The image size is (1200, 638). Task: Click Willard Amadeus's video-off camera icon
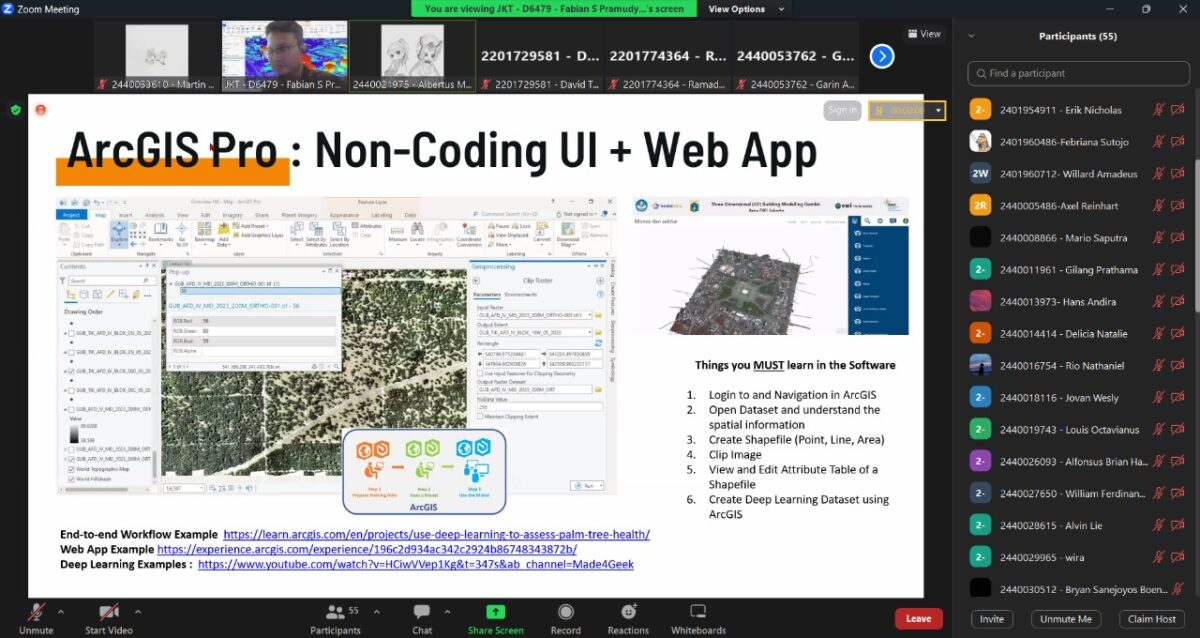pos(1178,174)
